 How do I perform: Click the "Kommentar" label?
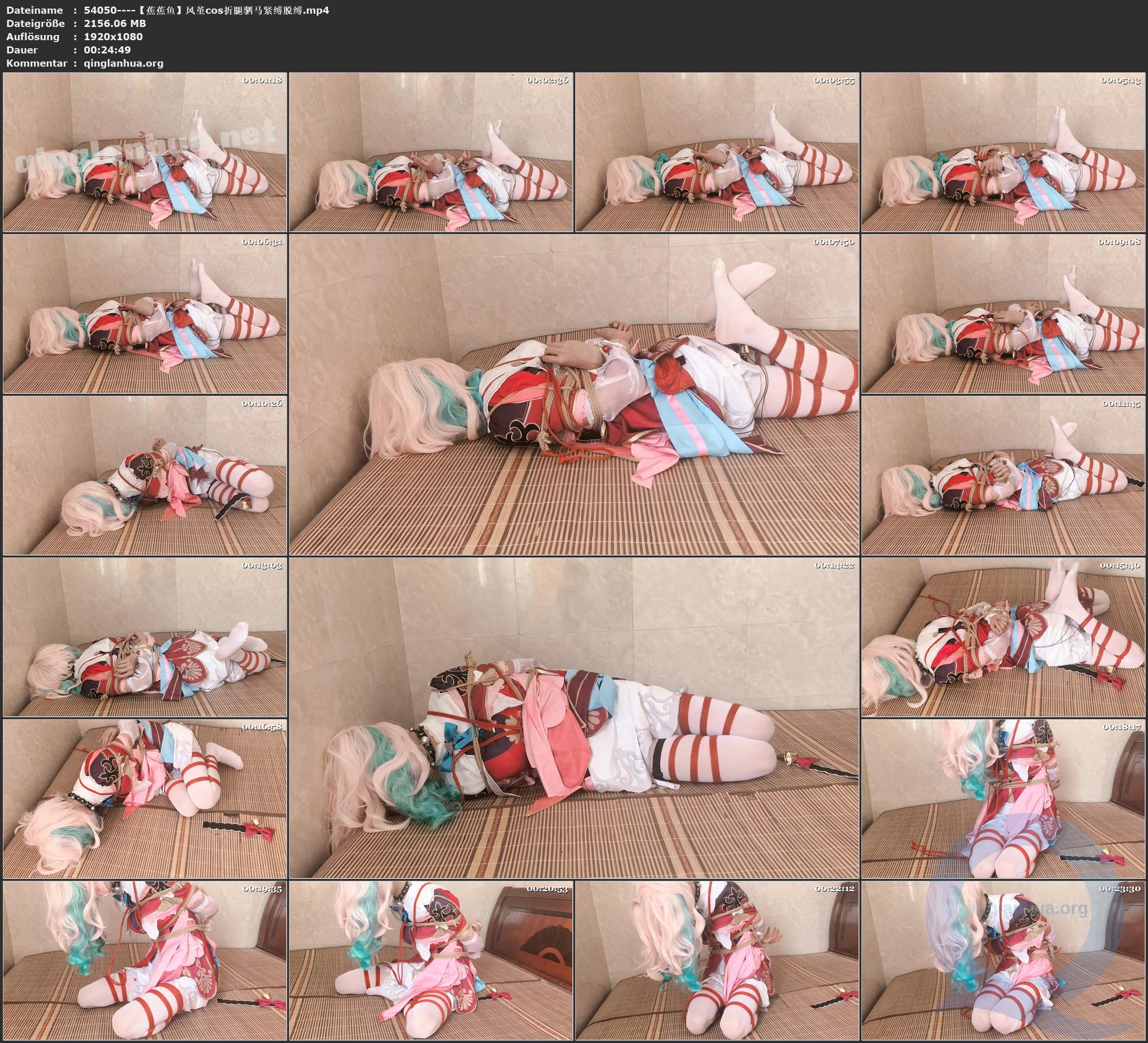pyautogui.click(x=36, y=63)
